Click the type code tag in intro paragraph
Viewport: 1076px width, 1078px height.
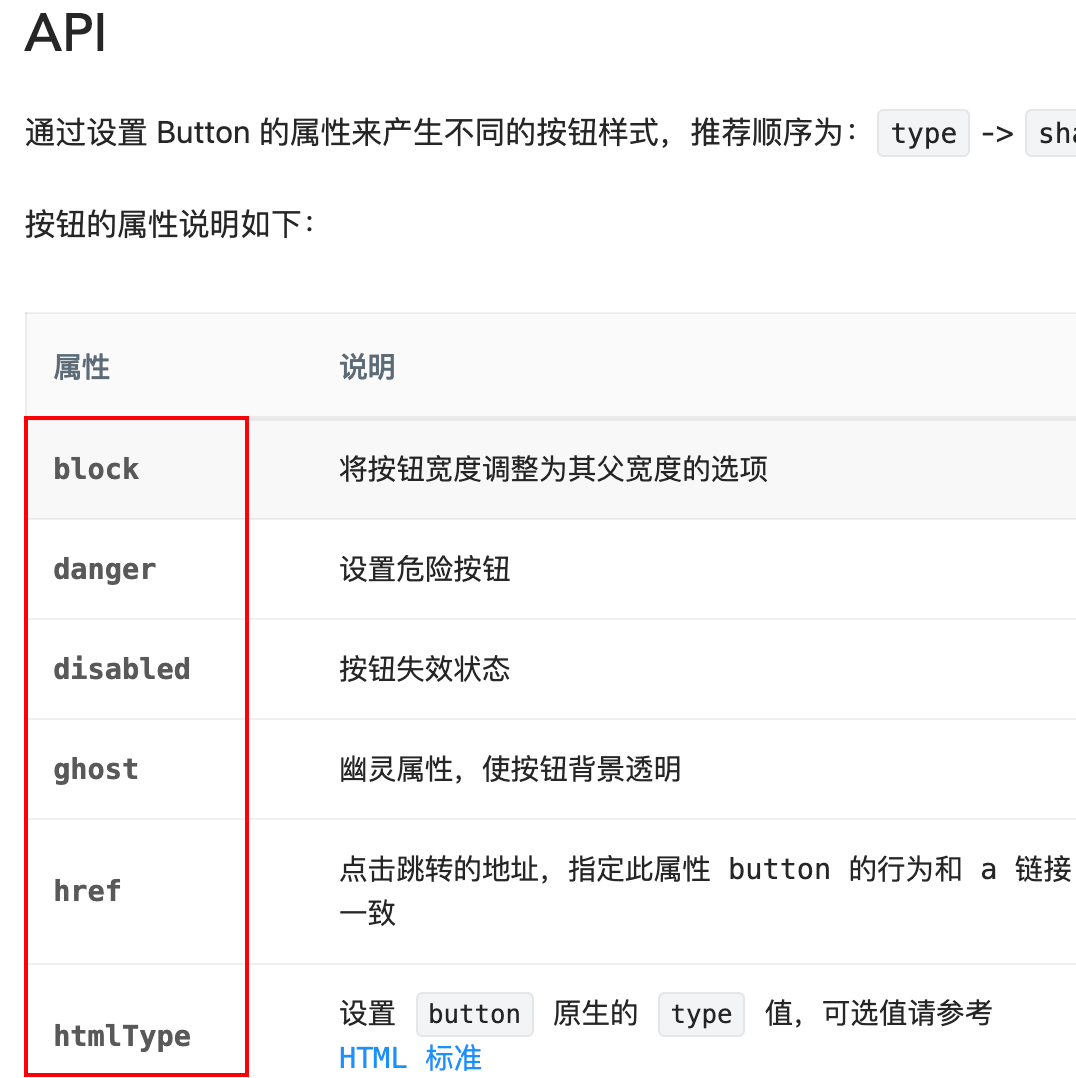click(x=923, y=133)
